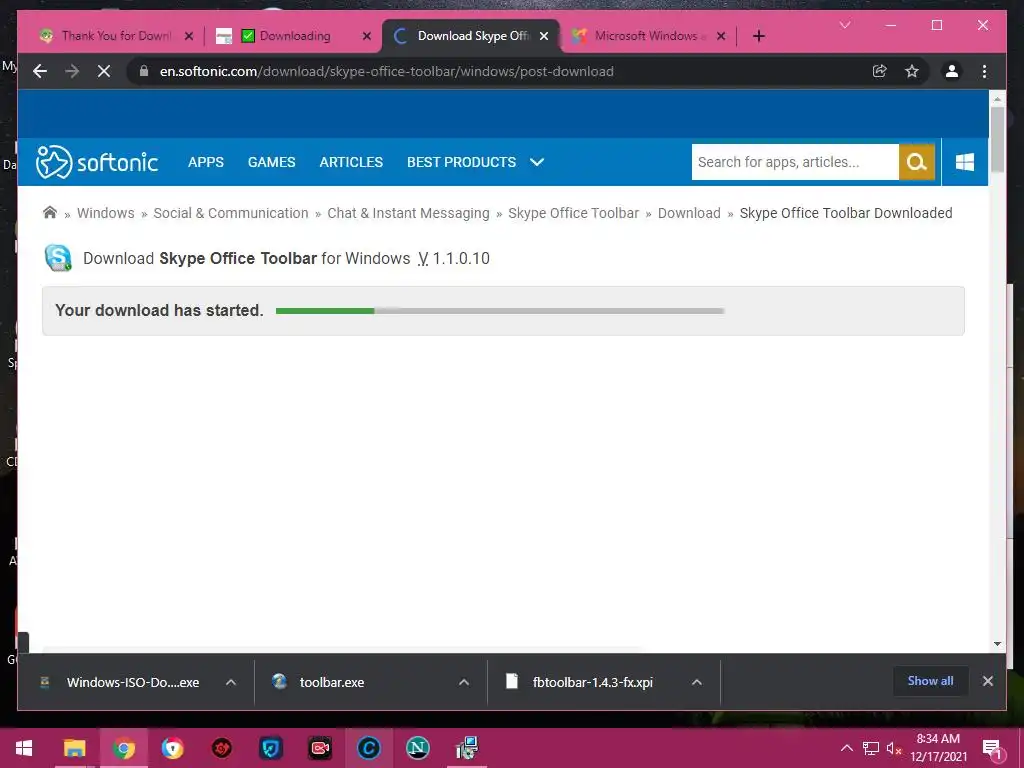Viewport: 1024px width, 768px height.
Task: Expand options for Windows-ISO-Do....exe download
Action: click(231, 682)
